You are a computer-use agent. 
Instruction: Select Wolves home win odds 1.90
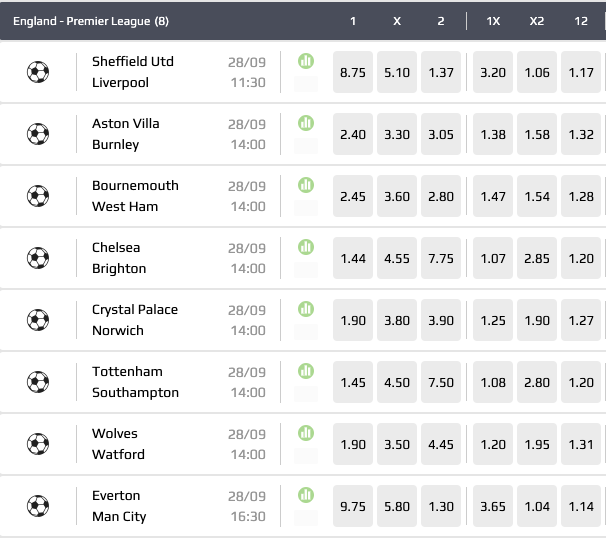click(x=353, y=445)
